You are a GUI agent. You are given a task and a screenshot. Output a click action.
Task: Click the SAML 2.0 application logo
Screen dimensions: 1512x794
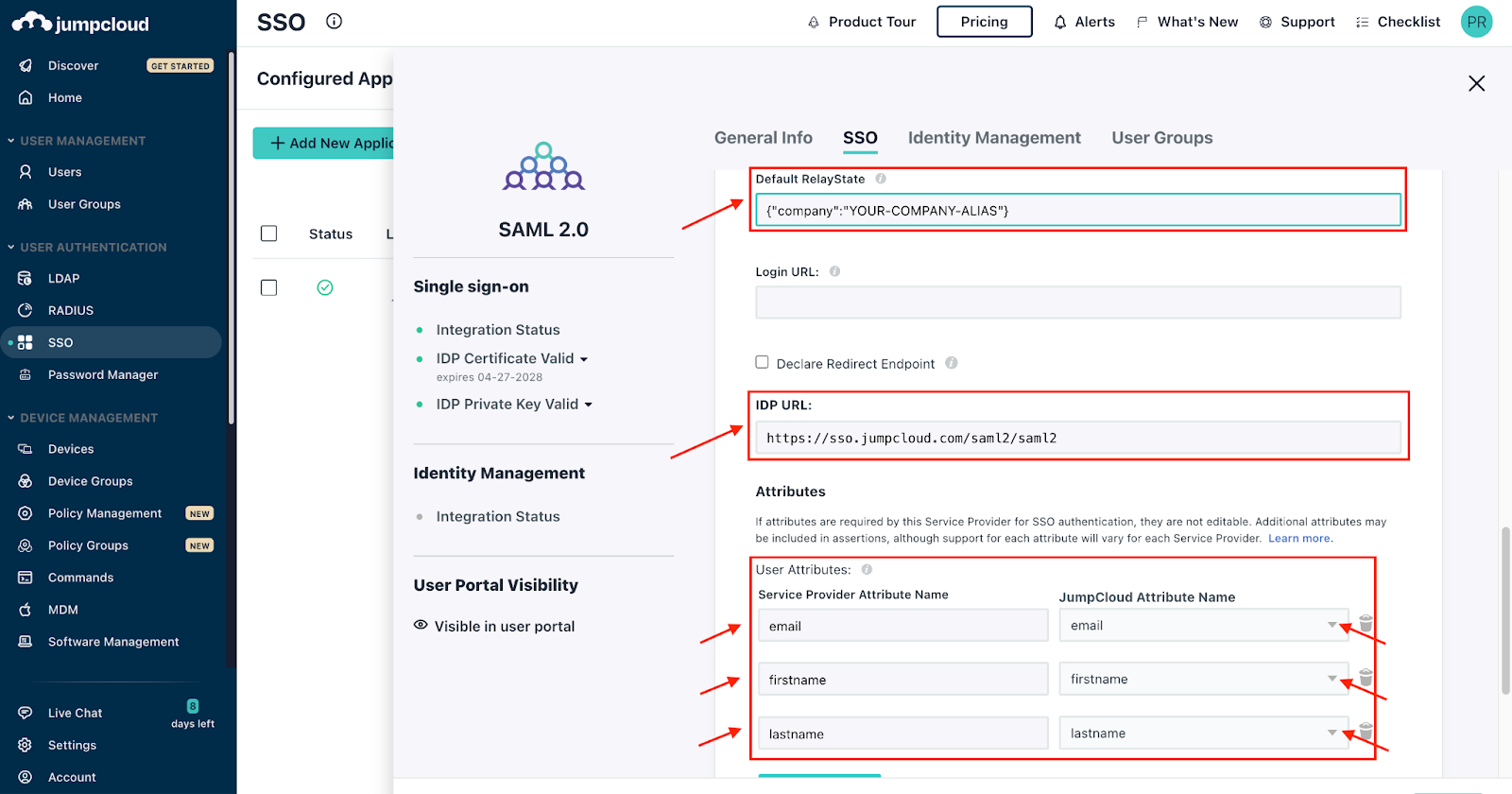tap(543, 166)
